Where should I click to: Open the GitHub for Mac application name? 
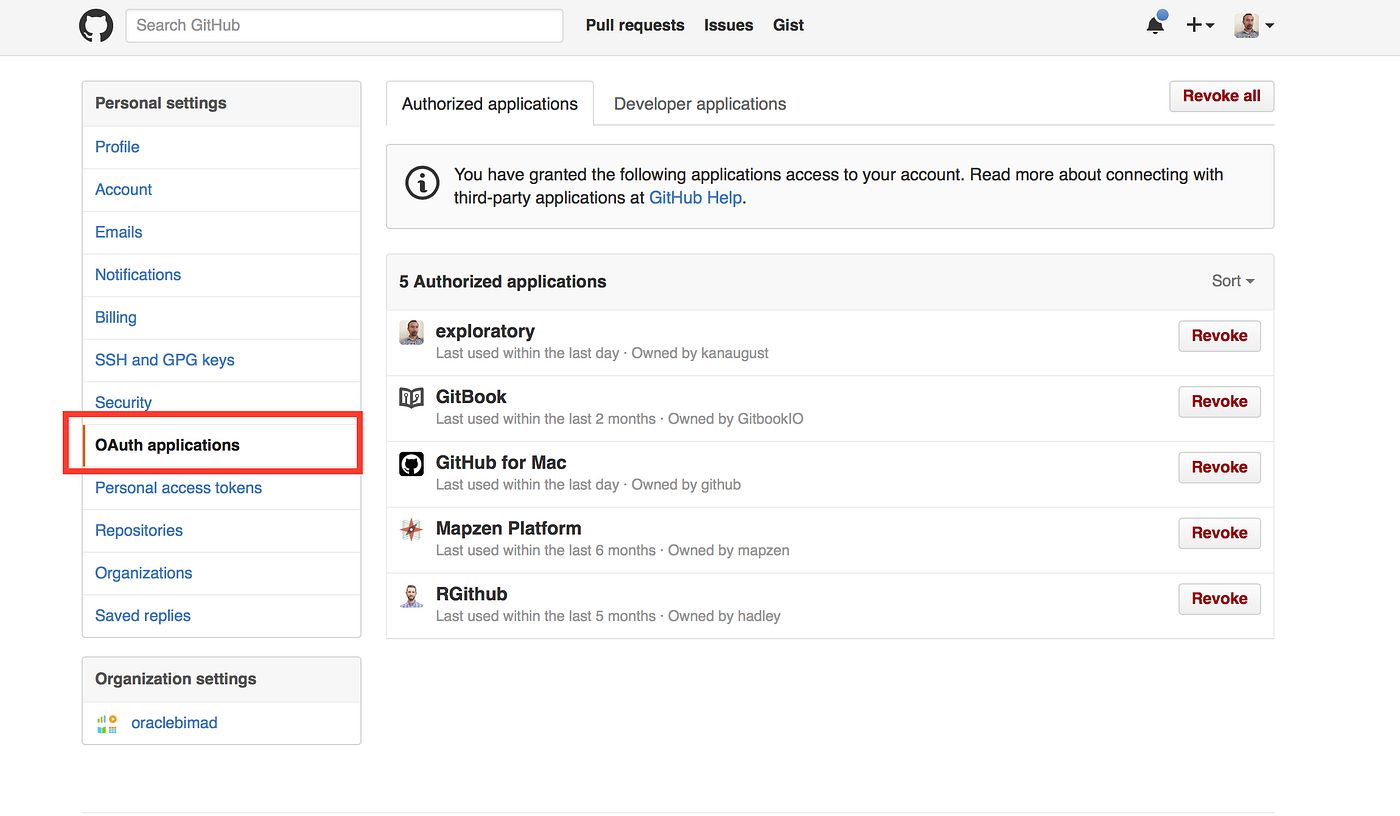click(501, 463)
